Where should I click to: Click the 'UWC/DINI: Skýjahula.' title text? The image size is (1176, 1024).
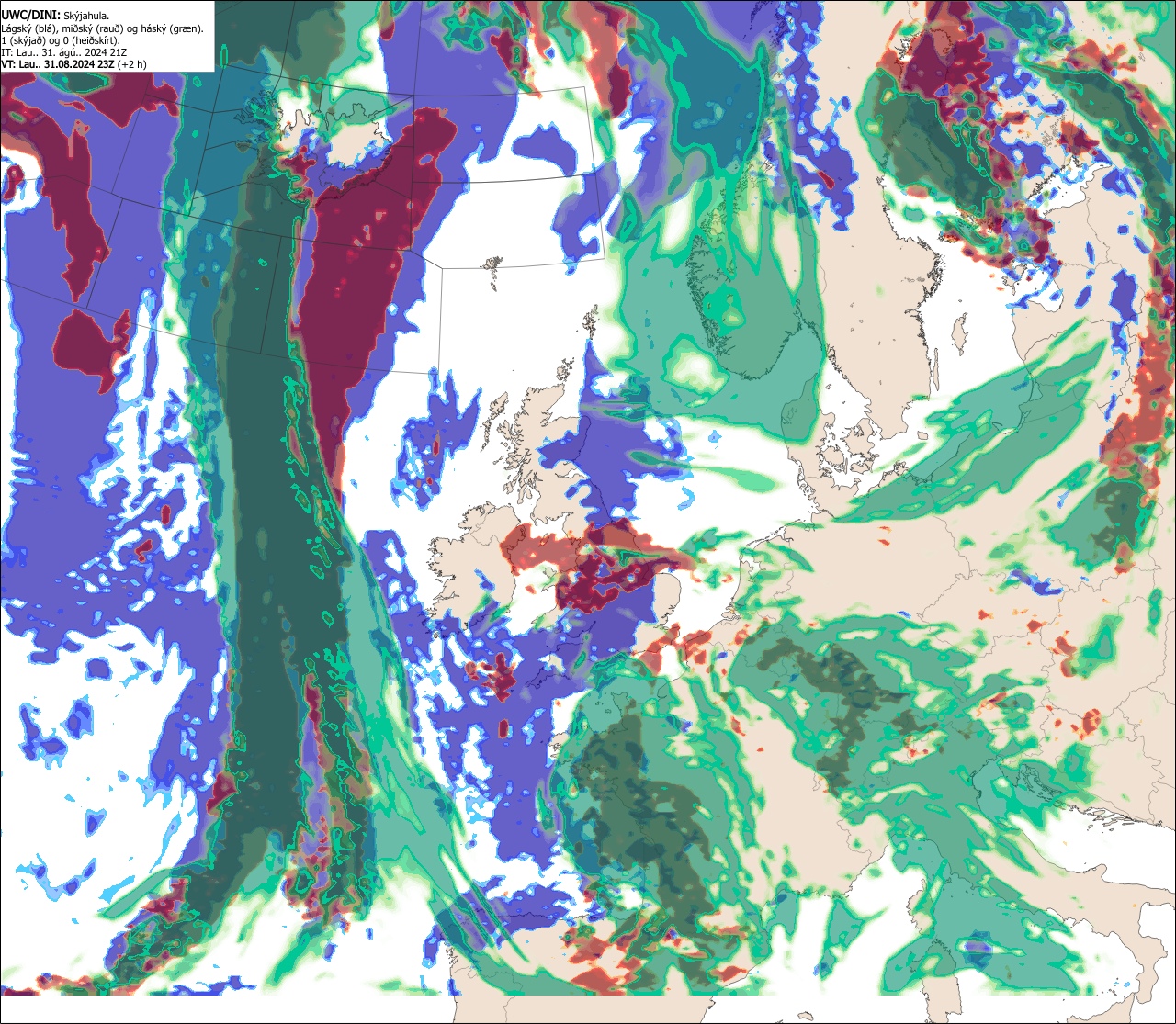click(55, 15)
